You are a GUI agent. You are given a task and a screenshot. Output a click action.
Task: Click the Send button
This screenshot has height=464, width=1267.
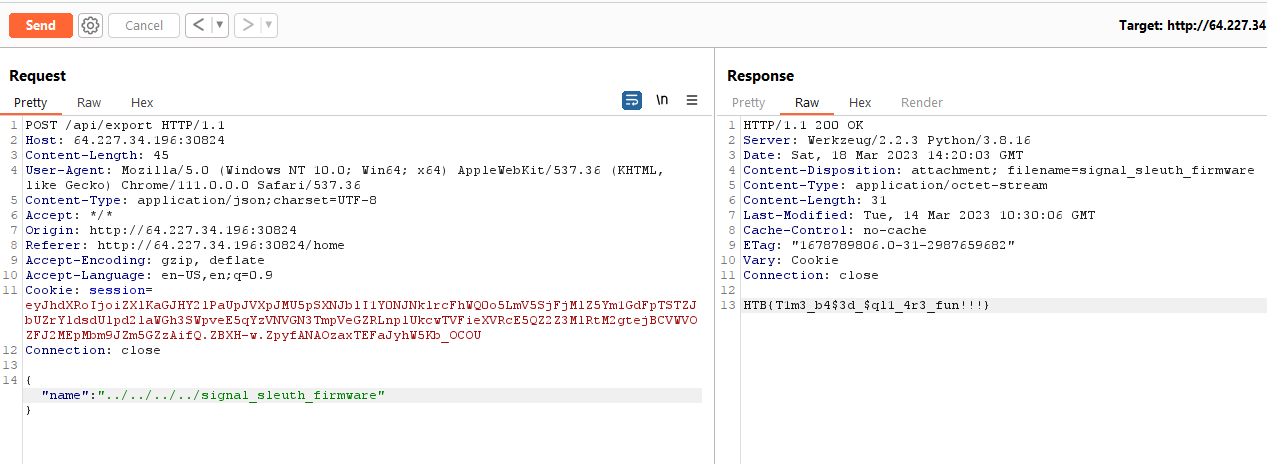click(x=41, y=25)
